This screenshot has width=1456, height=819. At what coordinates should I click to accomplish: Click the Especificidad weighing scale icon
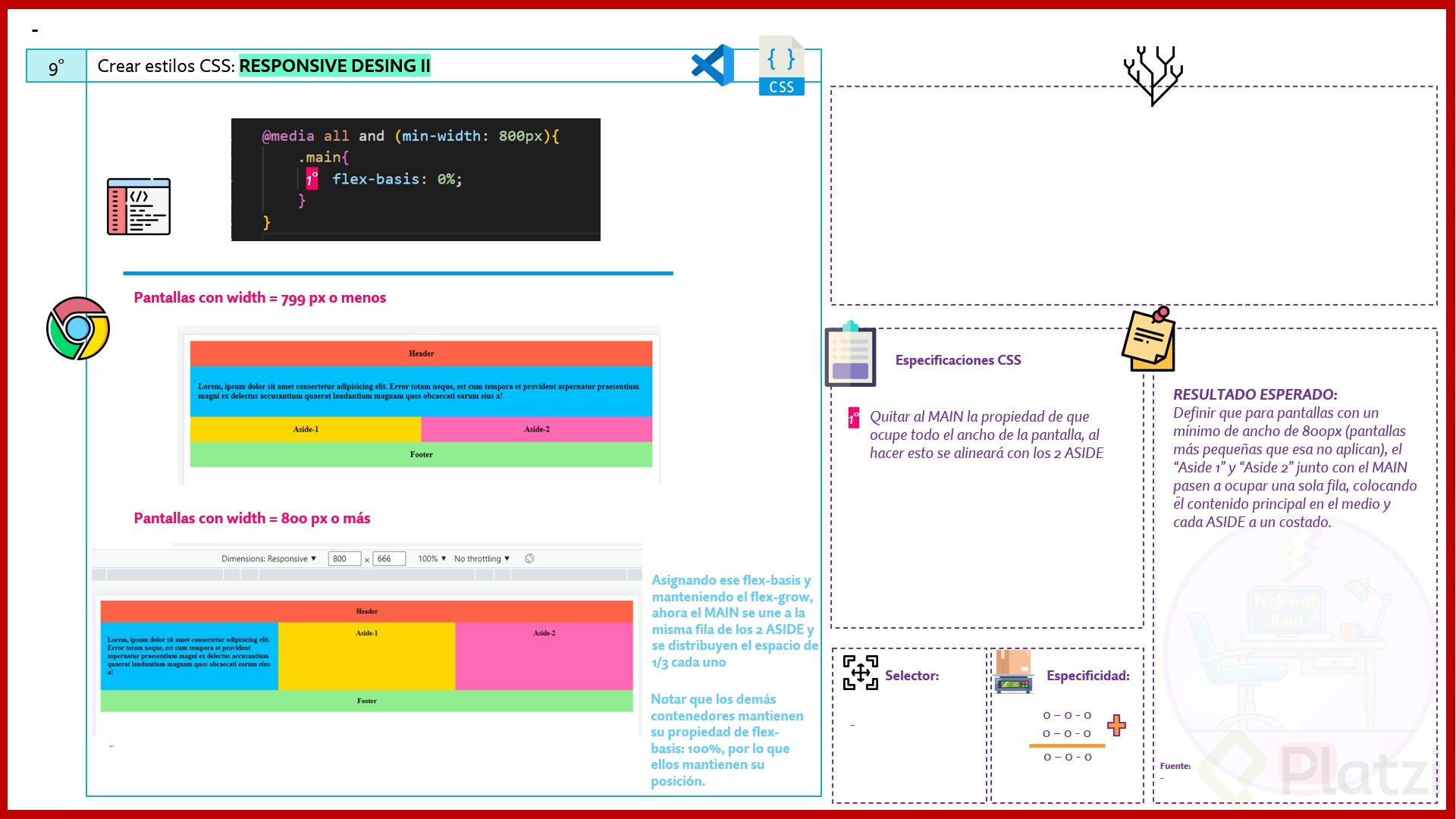[1013, 673]
